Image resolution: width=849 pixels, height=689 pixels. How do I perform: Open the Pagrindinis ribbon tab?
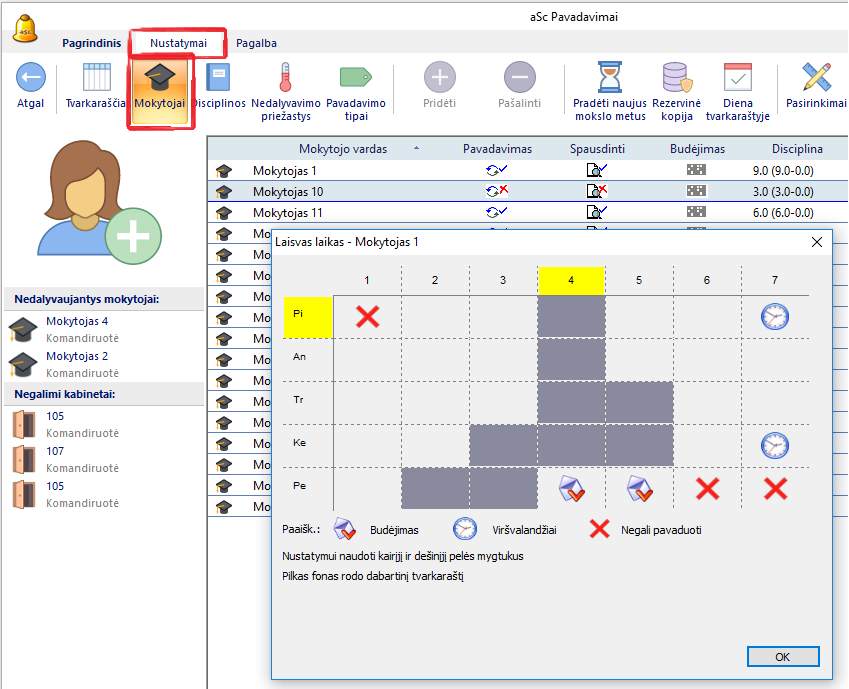[92, 43]
